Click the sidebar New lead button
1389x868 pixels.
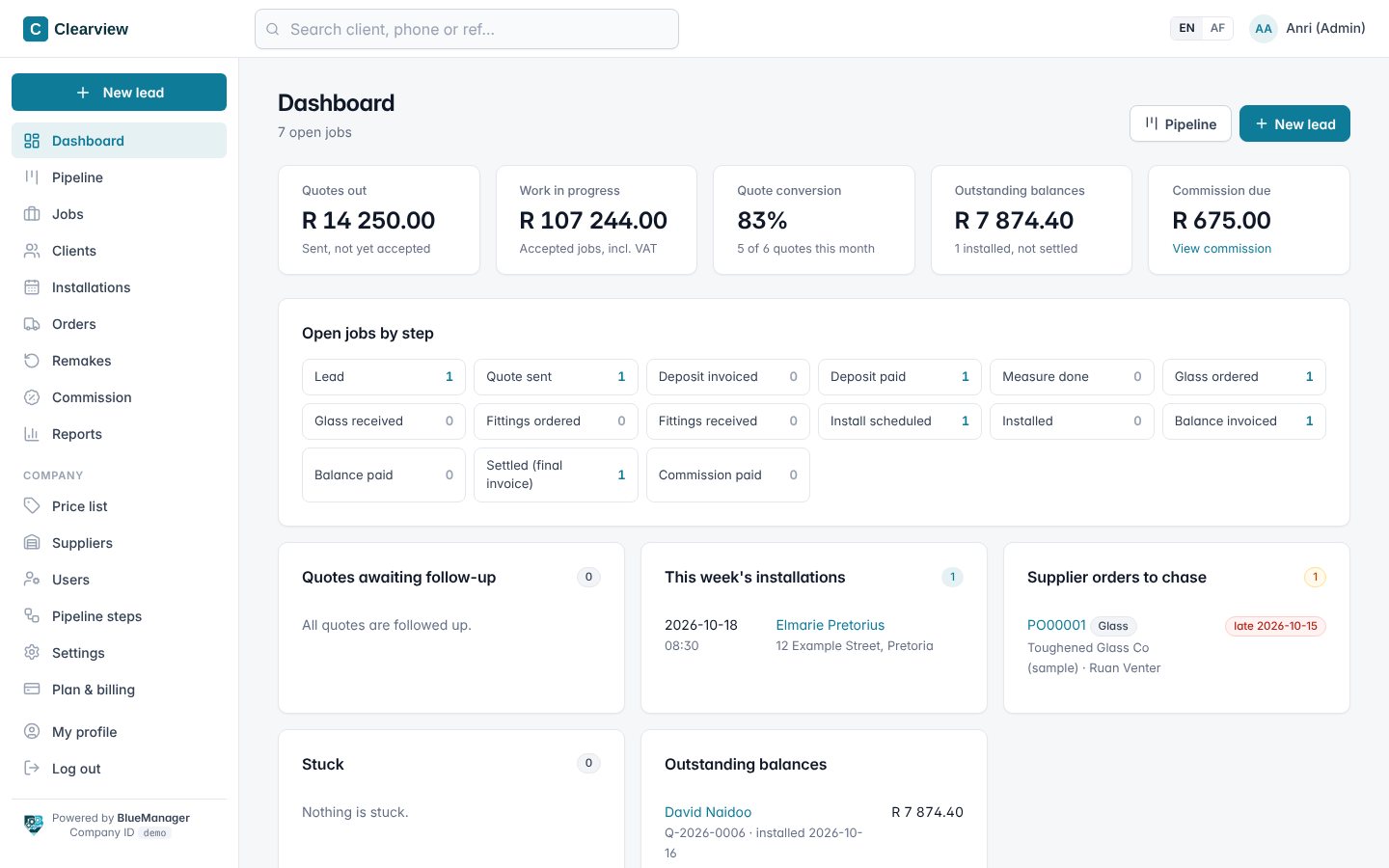tap(119, 93)
